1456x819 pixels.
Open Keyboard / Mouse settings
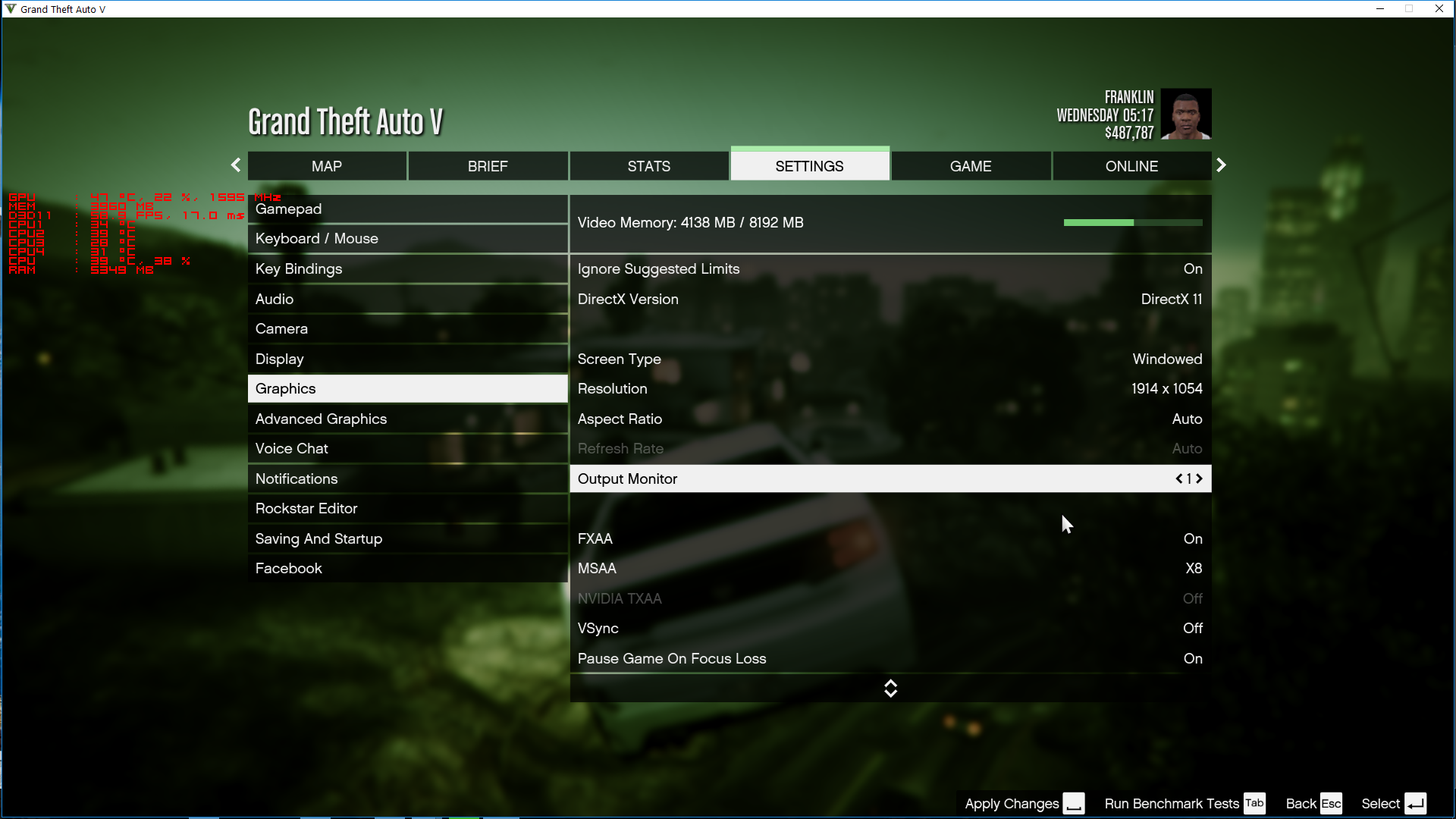(407, 239)
